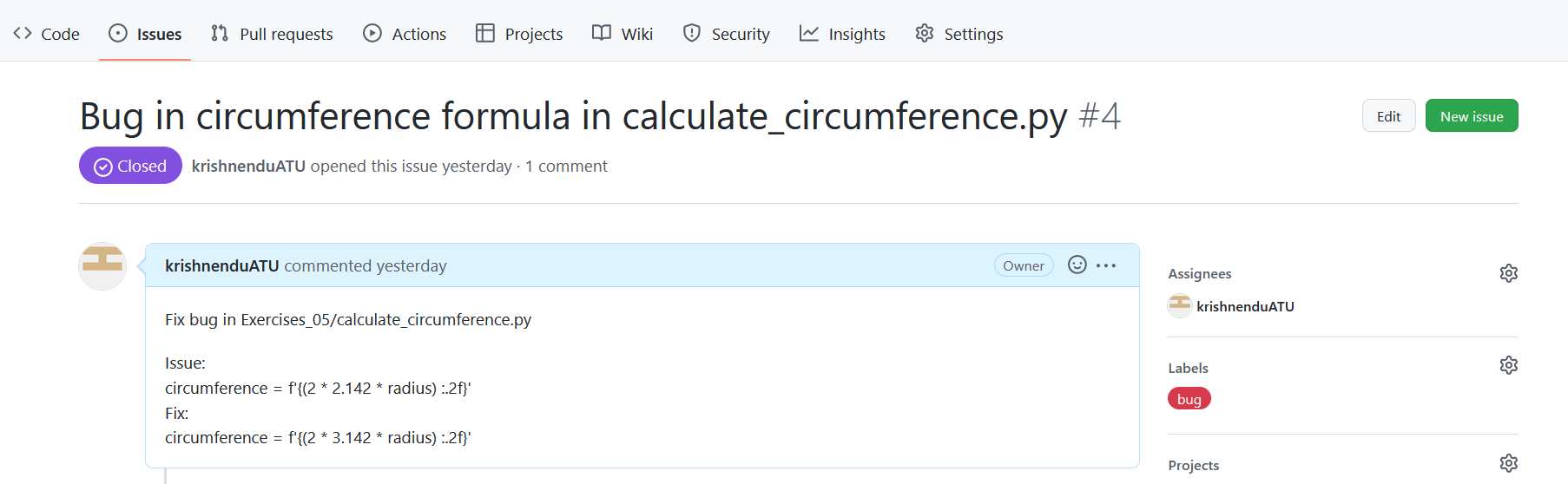Click the Closed status badge
The image size is (1568, 484).
(x=130, y=166)
